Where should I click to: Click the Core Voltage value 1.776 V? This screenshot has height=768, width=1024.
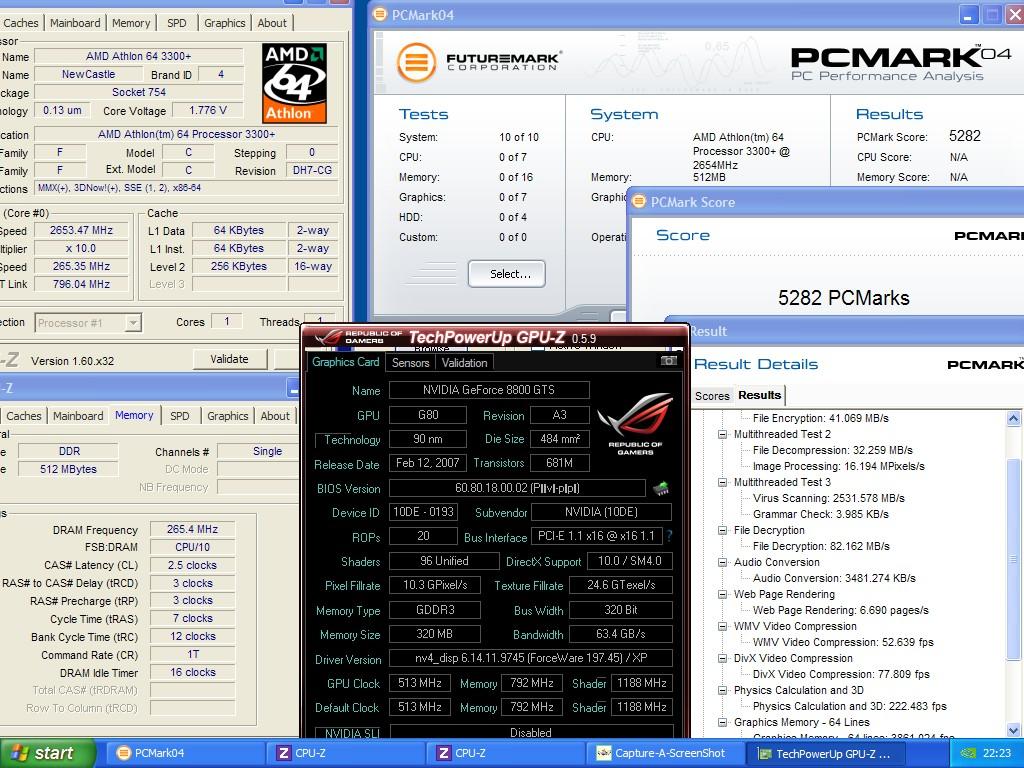tap(208, 110)
